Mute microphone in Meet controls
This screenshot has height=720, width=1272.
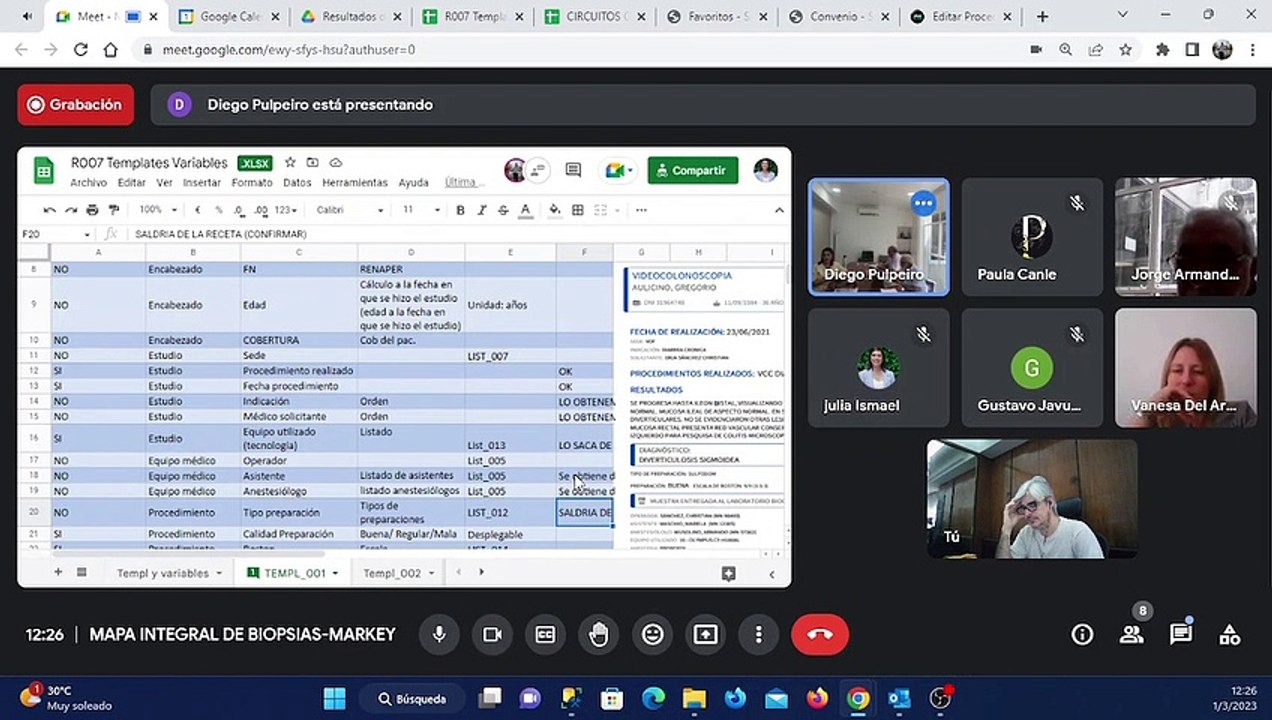coord(438,634)
